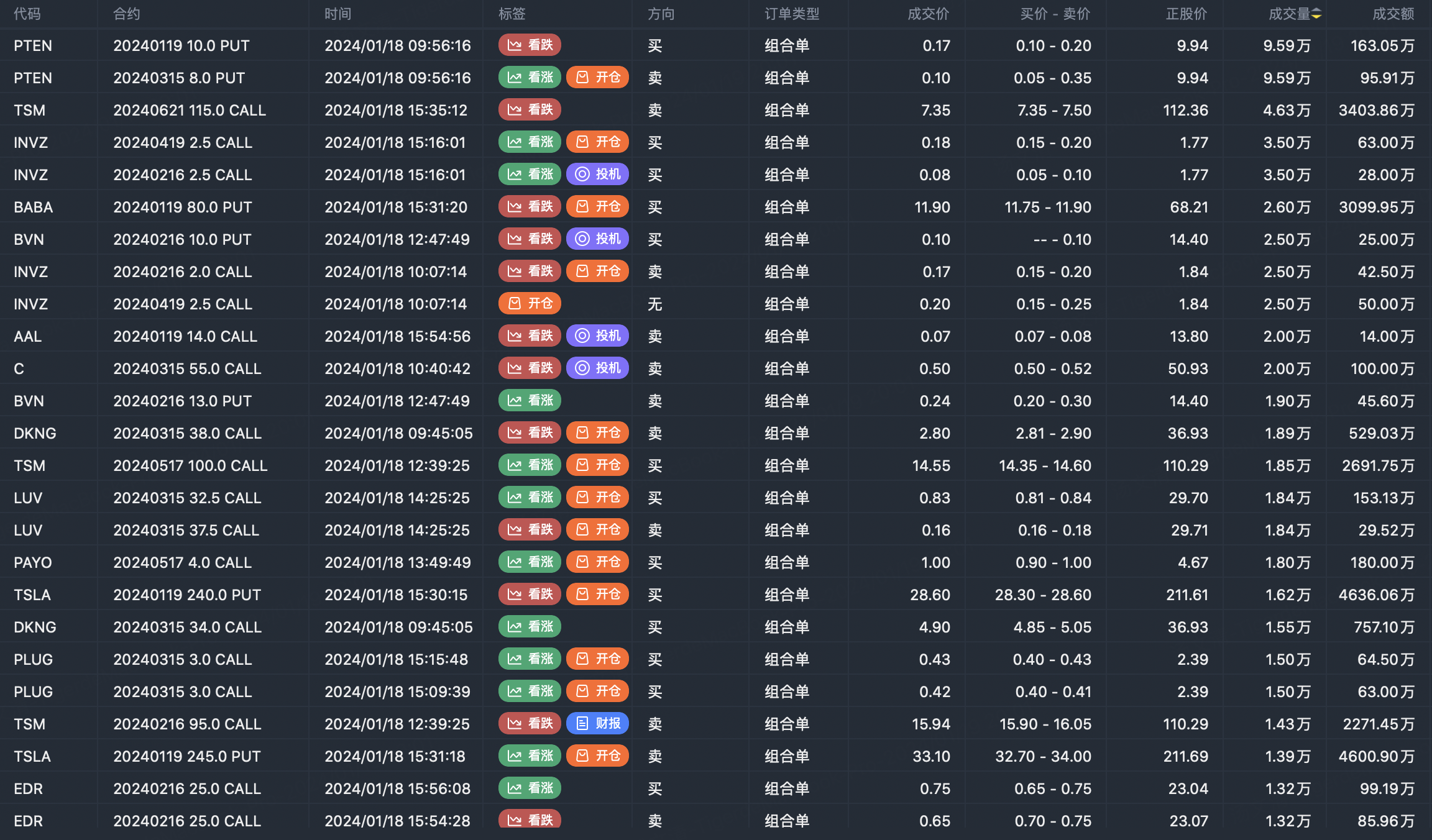Image resolution: width=1432 pixels, height=840 pixels.
Task: Click 开仓 tag on BABA 80.0 PUT row
Action: [597, 207]
